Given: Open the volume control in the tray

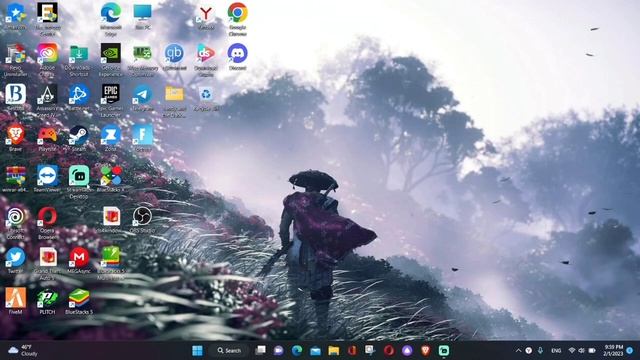Looking at the screenshot, I should pos(582,351).
